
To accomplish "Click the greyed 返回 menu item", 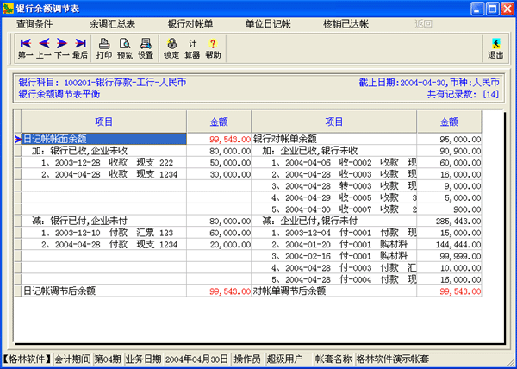I will (x=423, y=24).
